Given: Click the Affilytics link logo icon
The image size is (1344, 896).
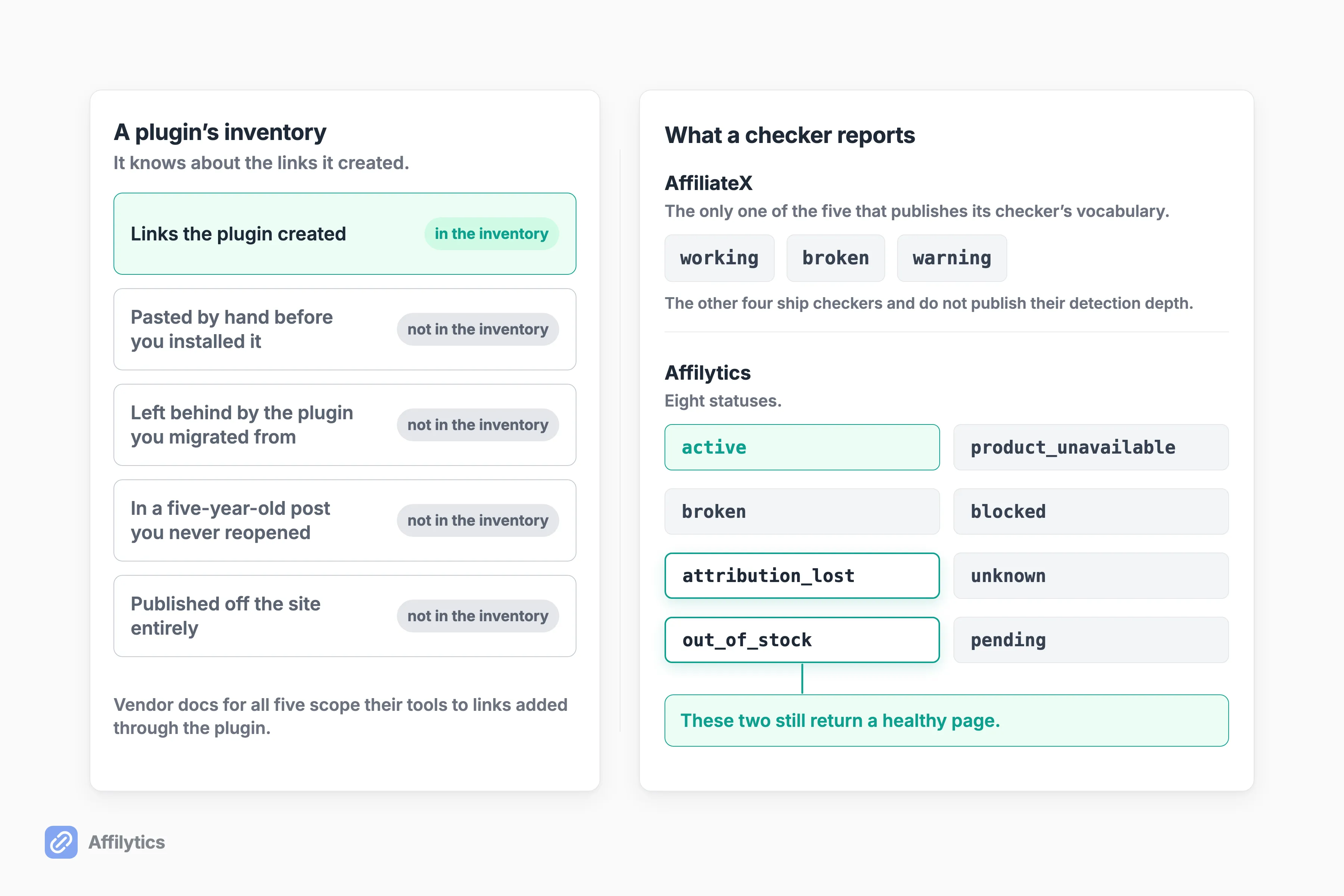Looking at the screenshot, I should (x=61, y=842).
